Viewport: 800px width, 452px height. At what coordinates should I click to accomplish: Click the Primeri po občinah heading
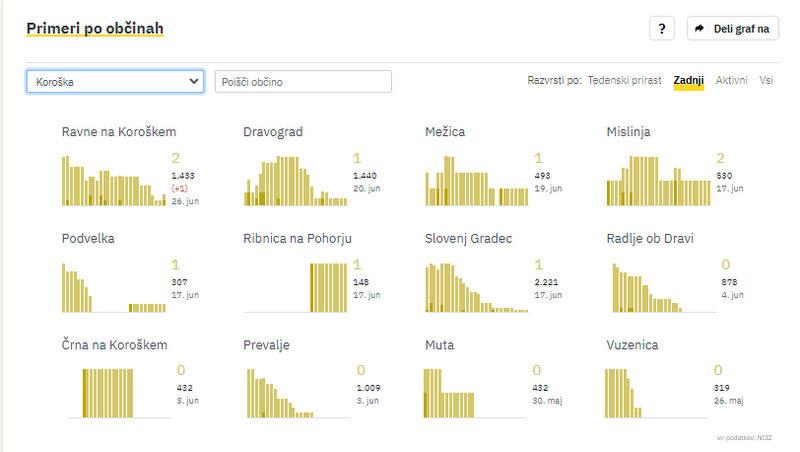click(95, 29)
